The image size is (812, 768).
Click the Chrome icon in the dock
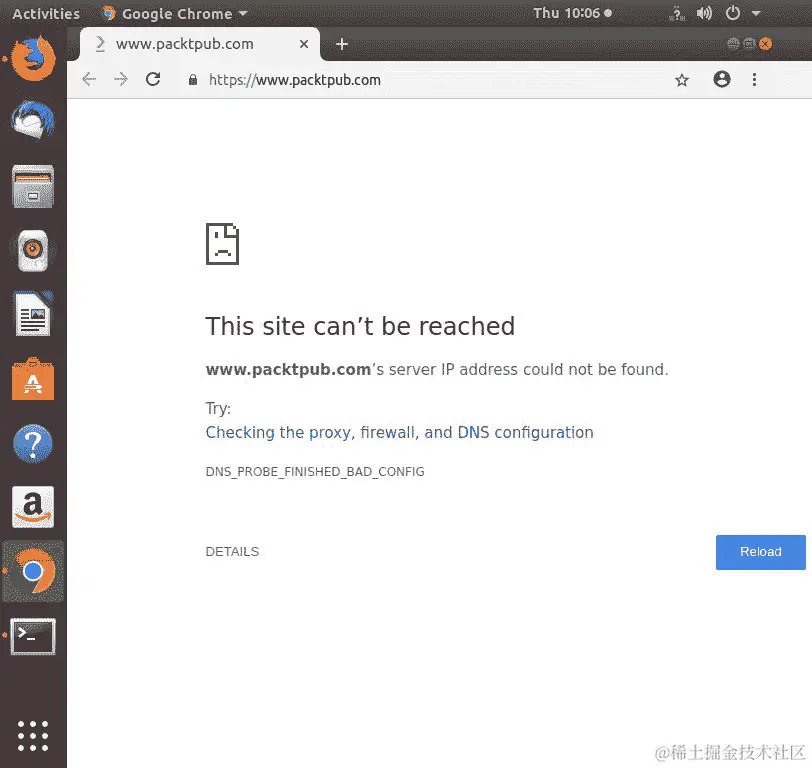tap(34, 571)
